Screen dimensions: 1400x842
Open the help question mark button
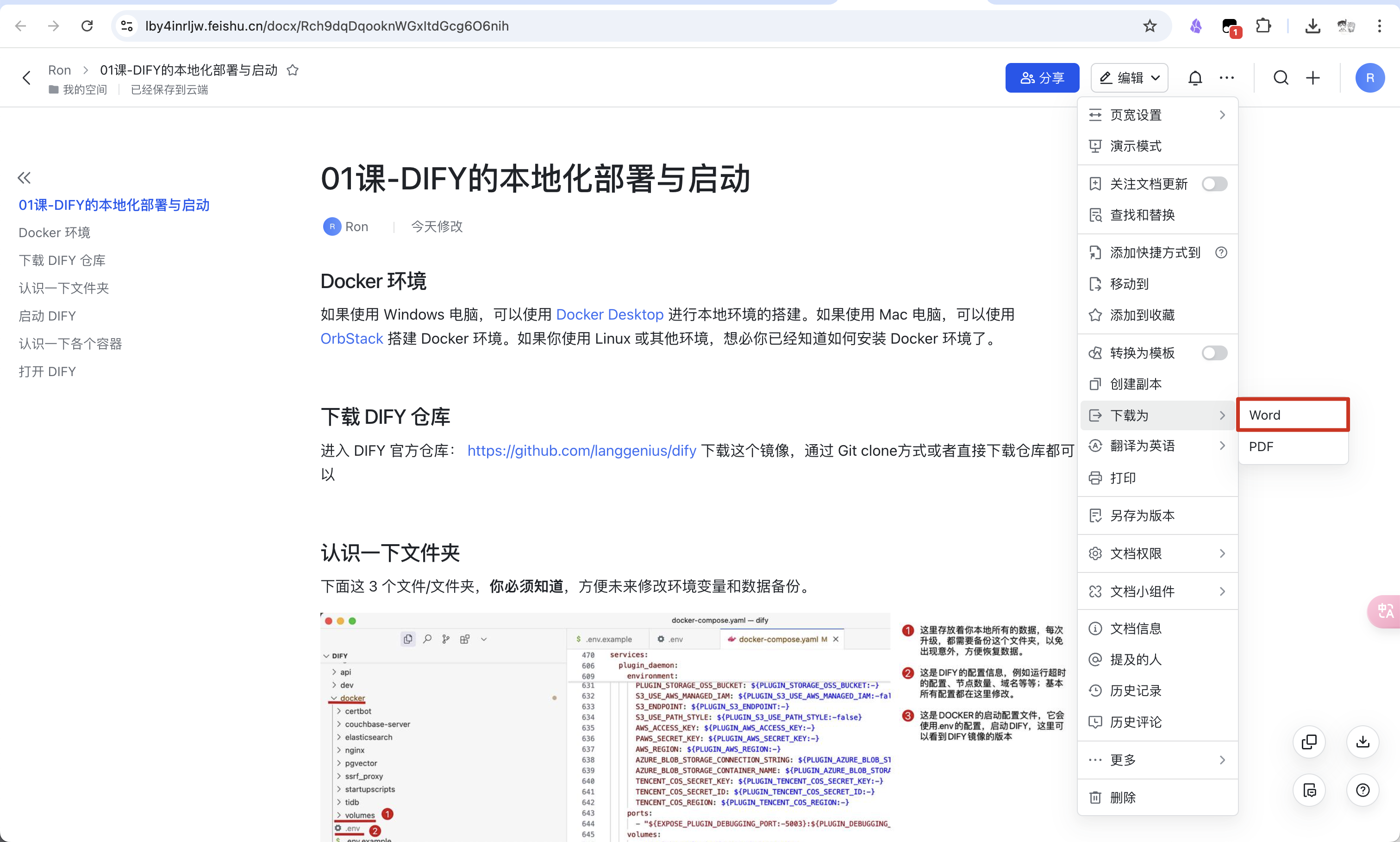(x=1362, y=790)
